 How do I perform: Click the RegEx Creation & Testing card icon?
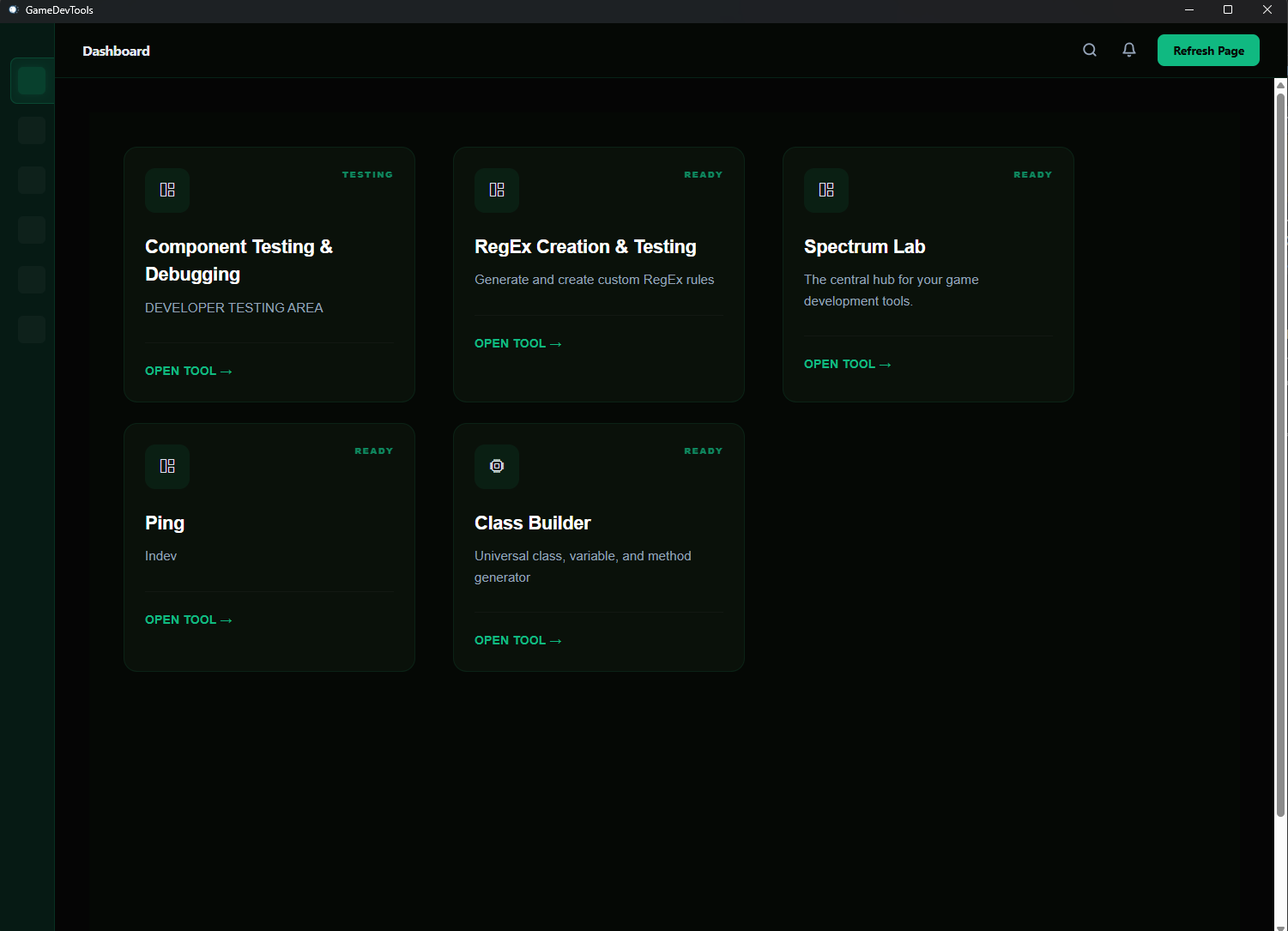(497, 190)
